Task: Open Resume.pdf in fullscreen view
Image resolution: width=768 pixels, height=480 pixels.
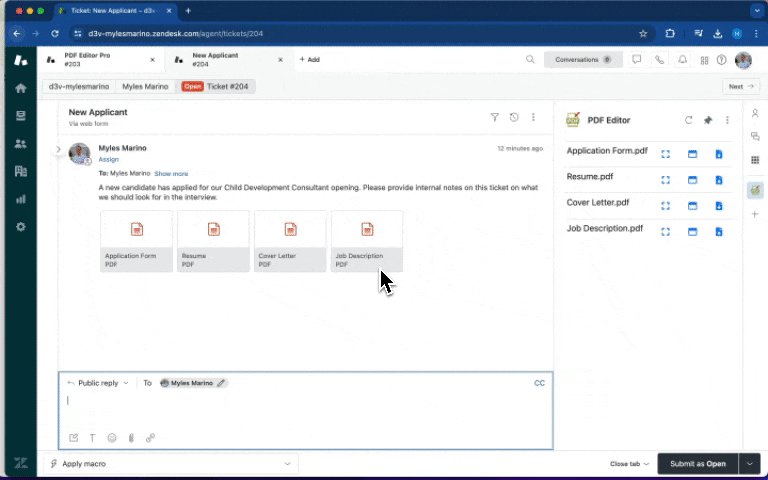Action: pos(665,180)
